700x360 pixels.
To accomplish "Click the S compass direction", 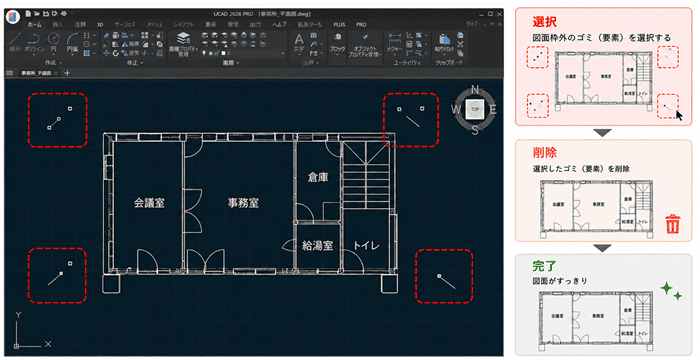I will 475,130.
